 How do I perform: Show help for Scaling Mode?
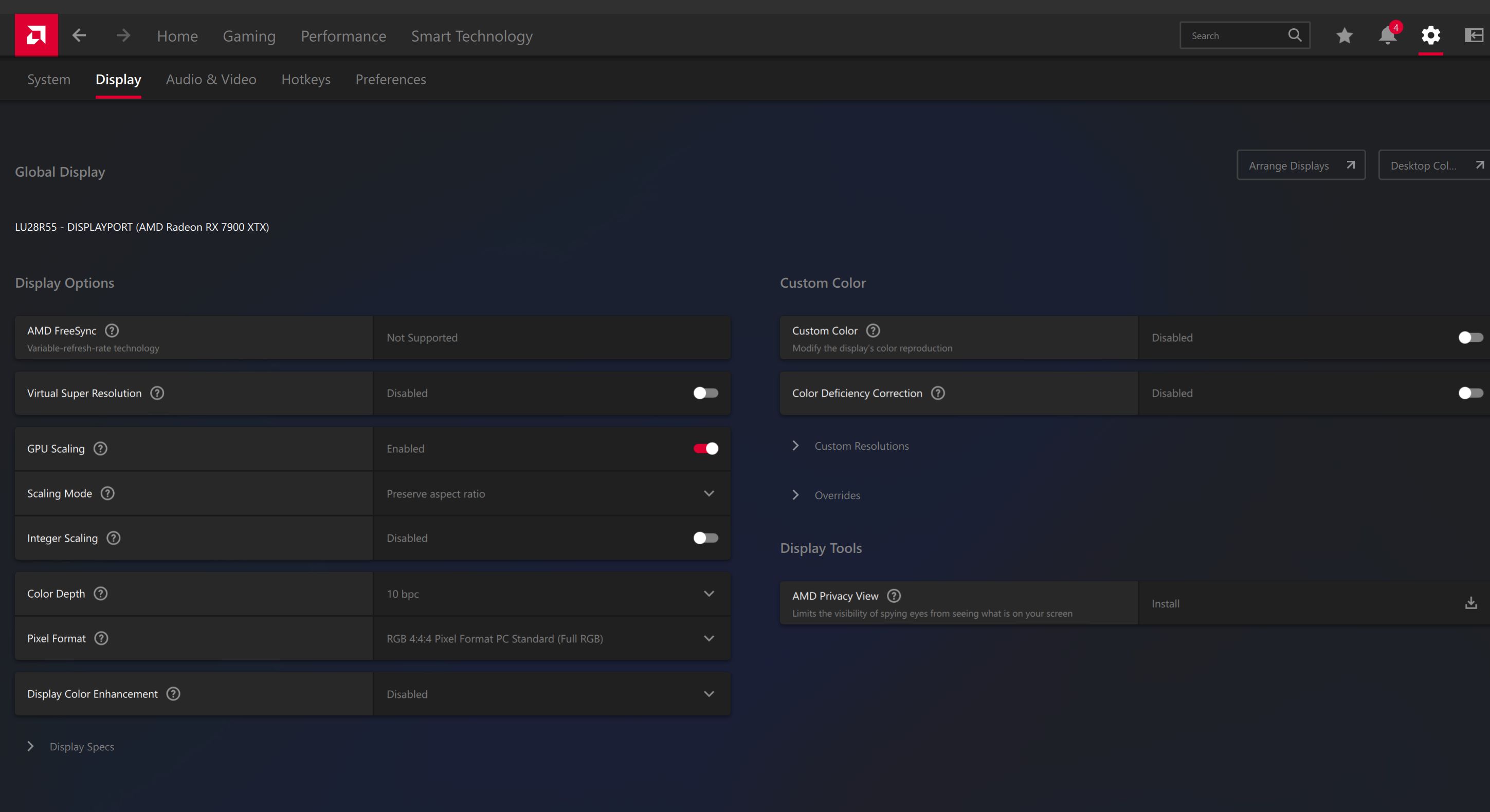tap(107, 493)
